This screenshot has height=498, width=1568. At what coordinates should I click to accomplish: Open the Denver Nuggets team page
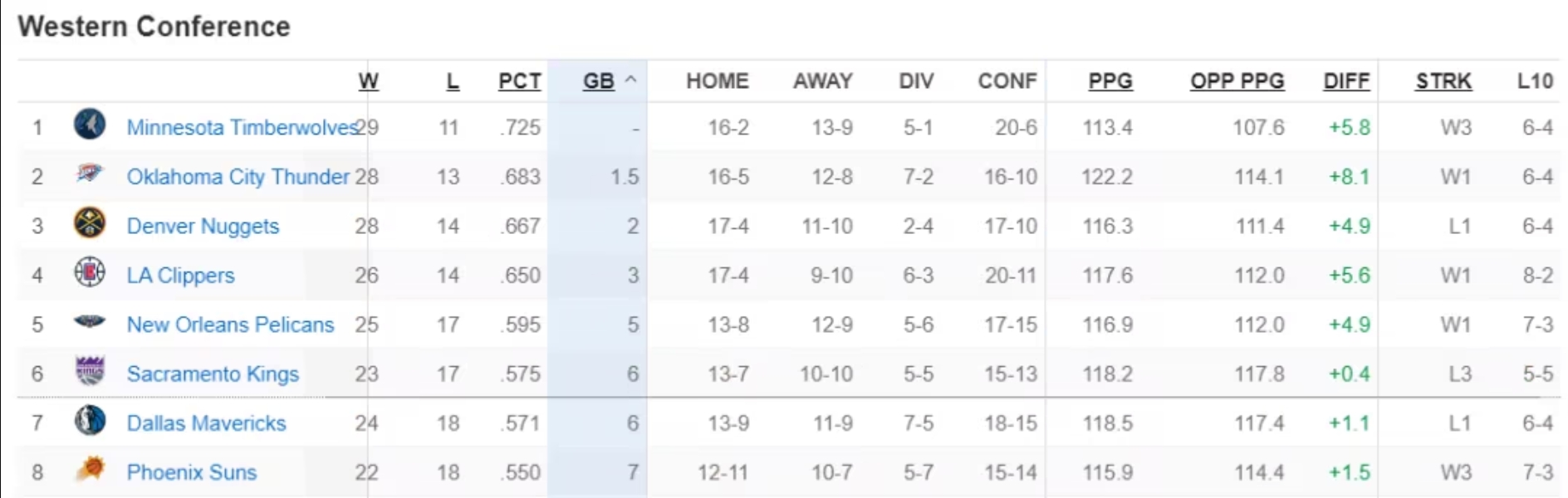point(203,227)
